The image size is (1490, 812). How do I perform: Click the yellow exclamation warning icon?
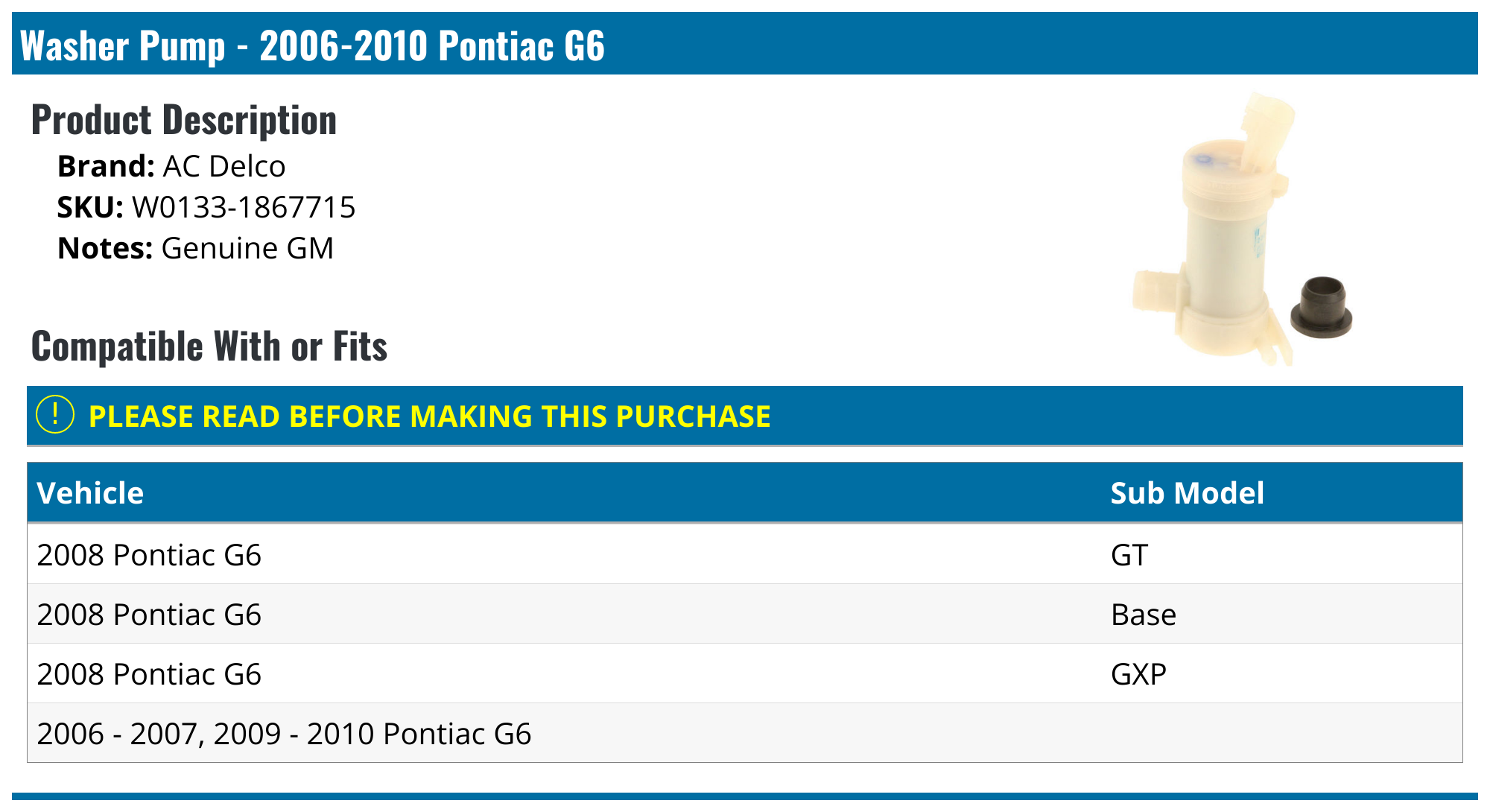[x=55, y=415]
